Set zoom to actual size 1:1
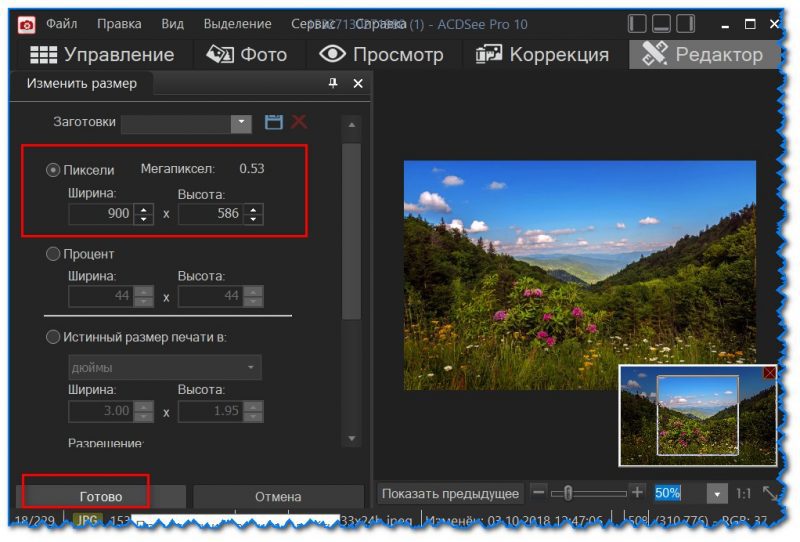The width and height of the screenshot is (800, 542). click(743, 494)
